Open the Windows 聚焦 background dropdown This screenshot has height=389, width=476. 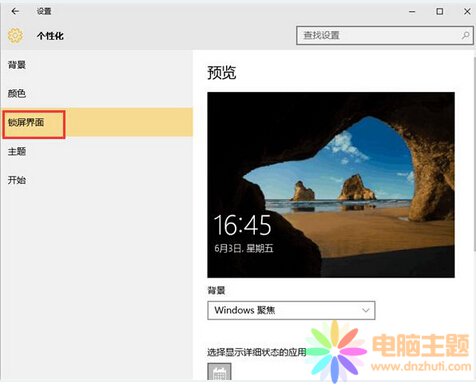point(291,310)
